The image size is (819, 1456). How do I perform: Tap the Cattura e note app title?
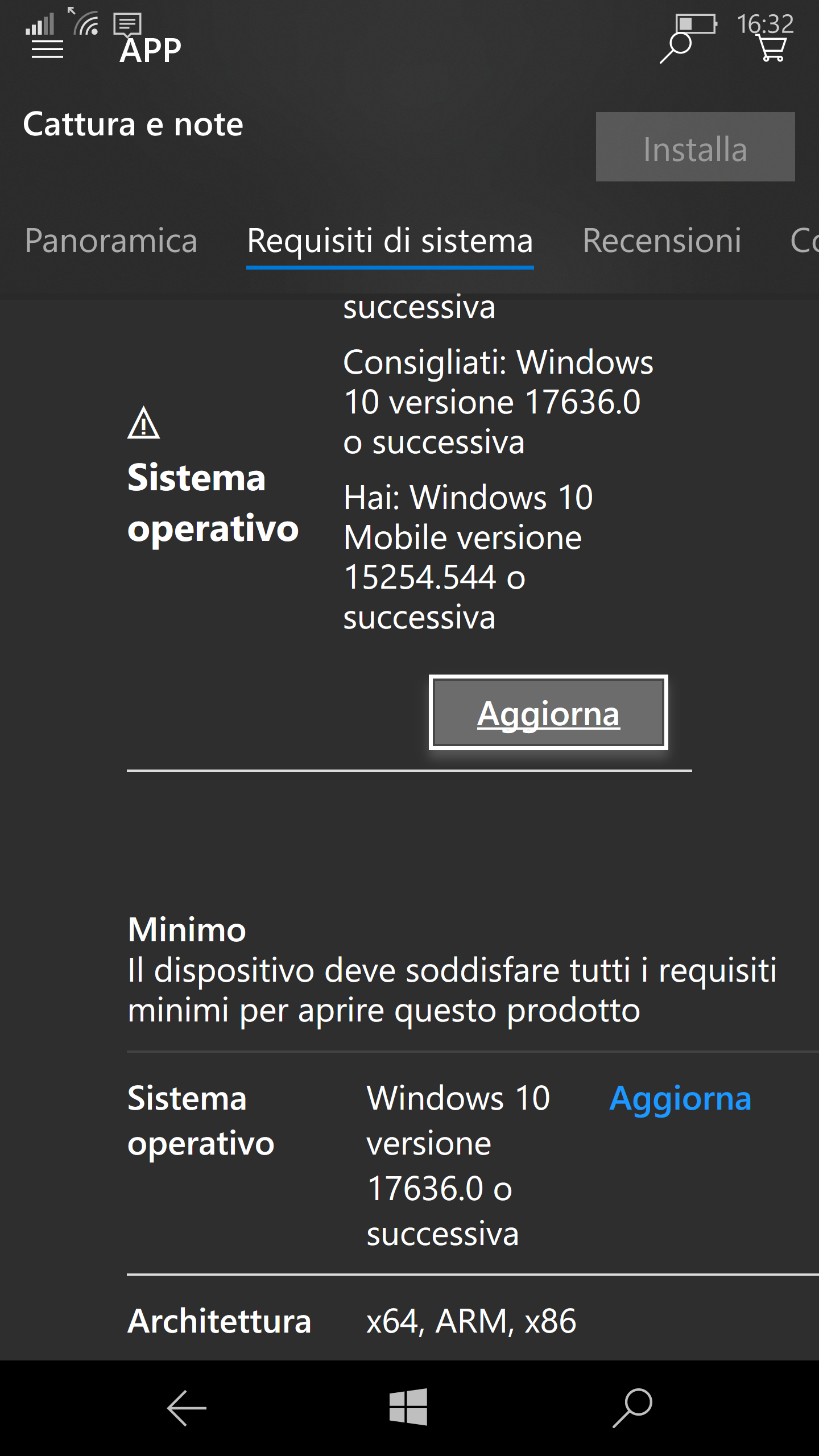point(133,125)
